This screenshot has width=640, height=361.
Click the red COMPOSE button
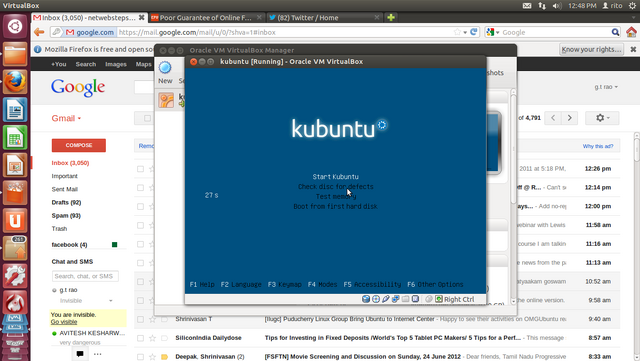coord(79,145)
